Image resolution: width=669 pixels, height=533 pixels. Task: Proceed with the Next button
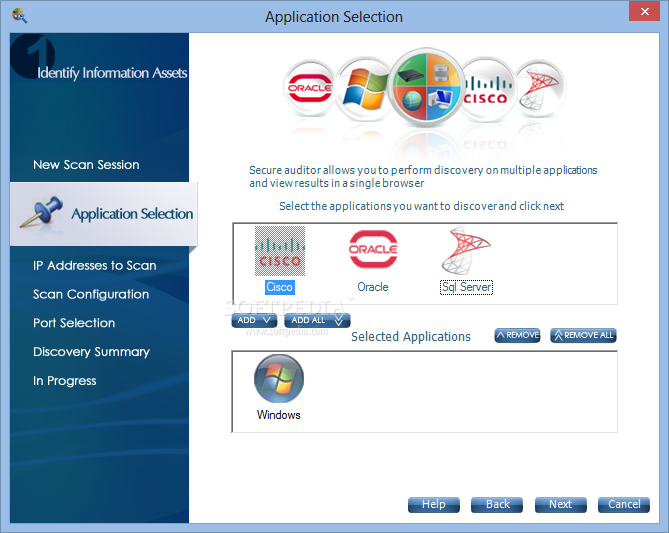point(561,505)
